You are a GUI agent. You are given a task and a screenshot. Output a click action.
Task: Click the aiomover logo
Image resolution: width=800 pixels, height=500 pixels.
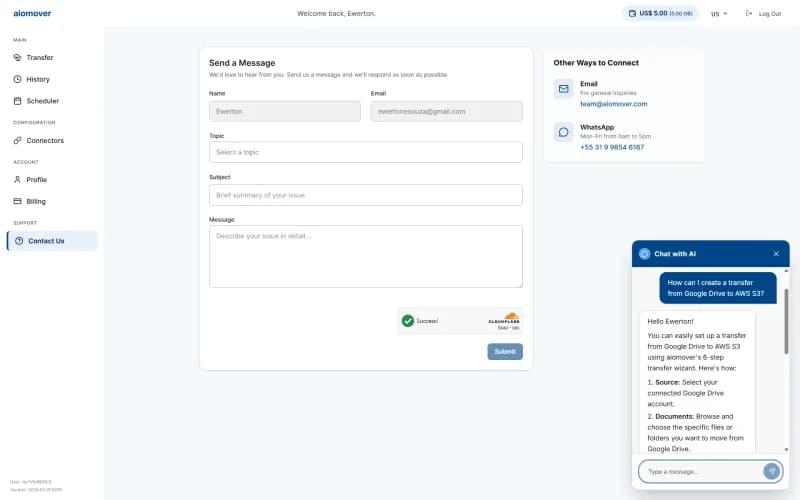[32, 13]
